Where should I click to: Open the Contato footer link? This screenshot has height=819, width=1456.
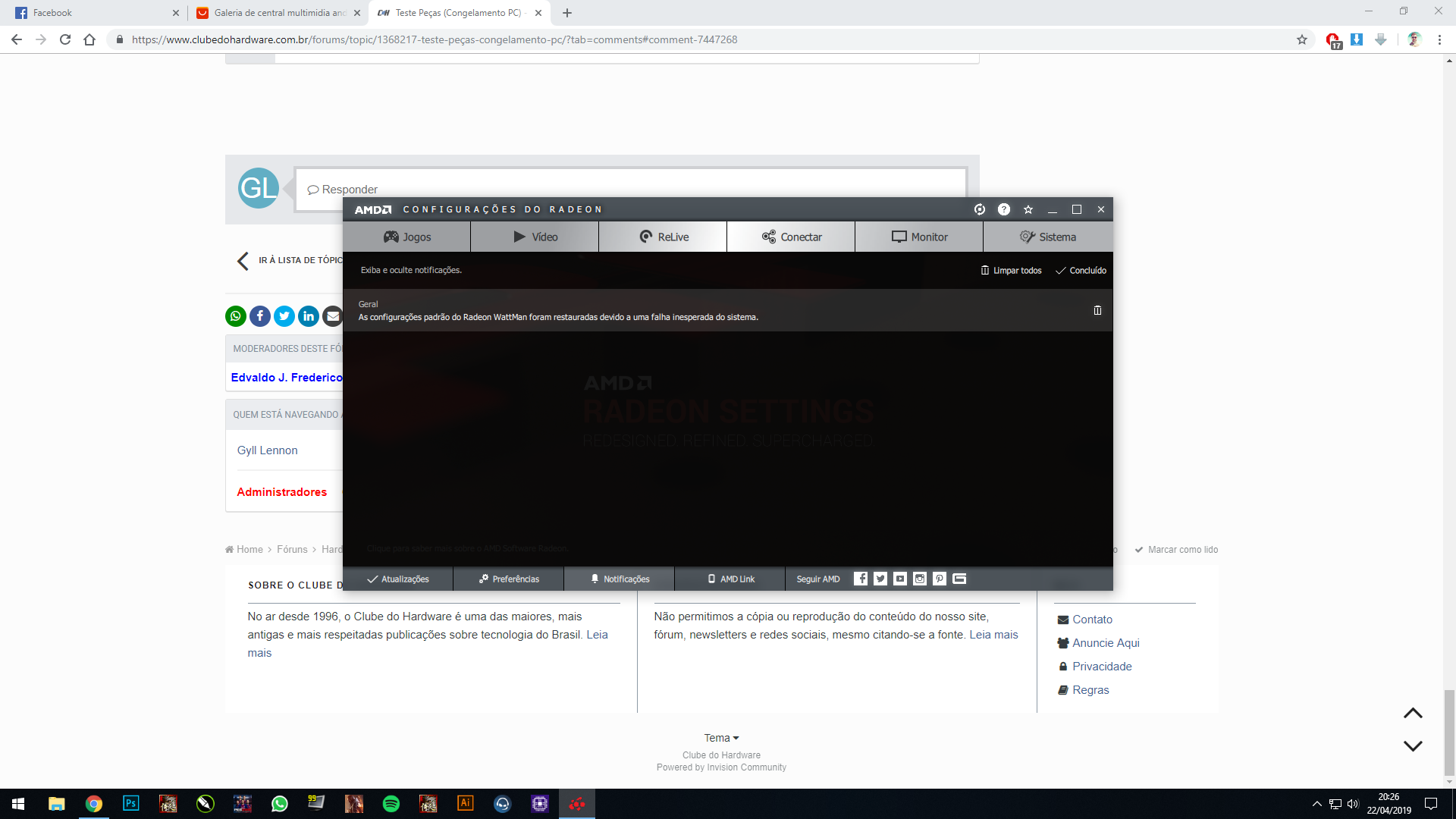pyautogui.click(x=1085, y=620)
